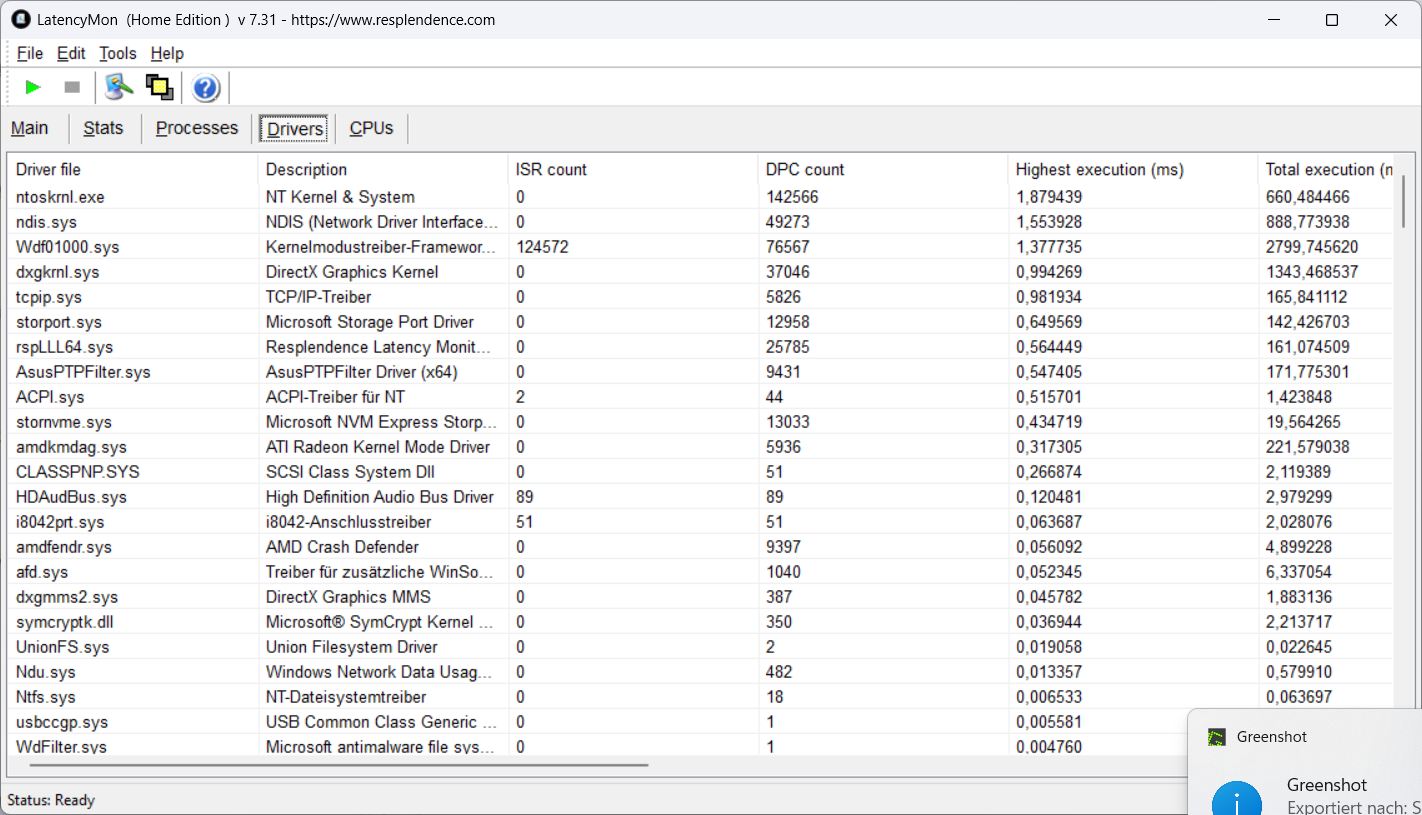Sort by the Driver file column header
1422x815 pixels.
133,170
